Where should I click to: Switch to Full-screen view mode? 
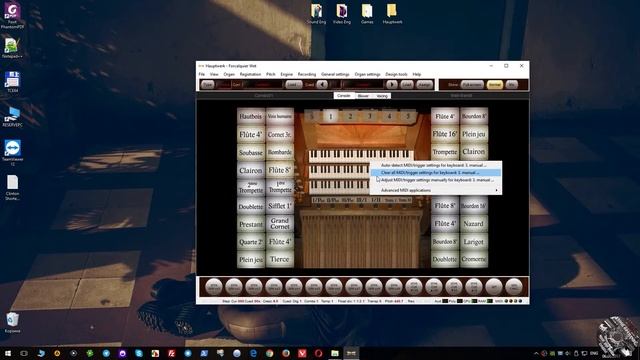(x=472, y=84)
